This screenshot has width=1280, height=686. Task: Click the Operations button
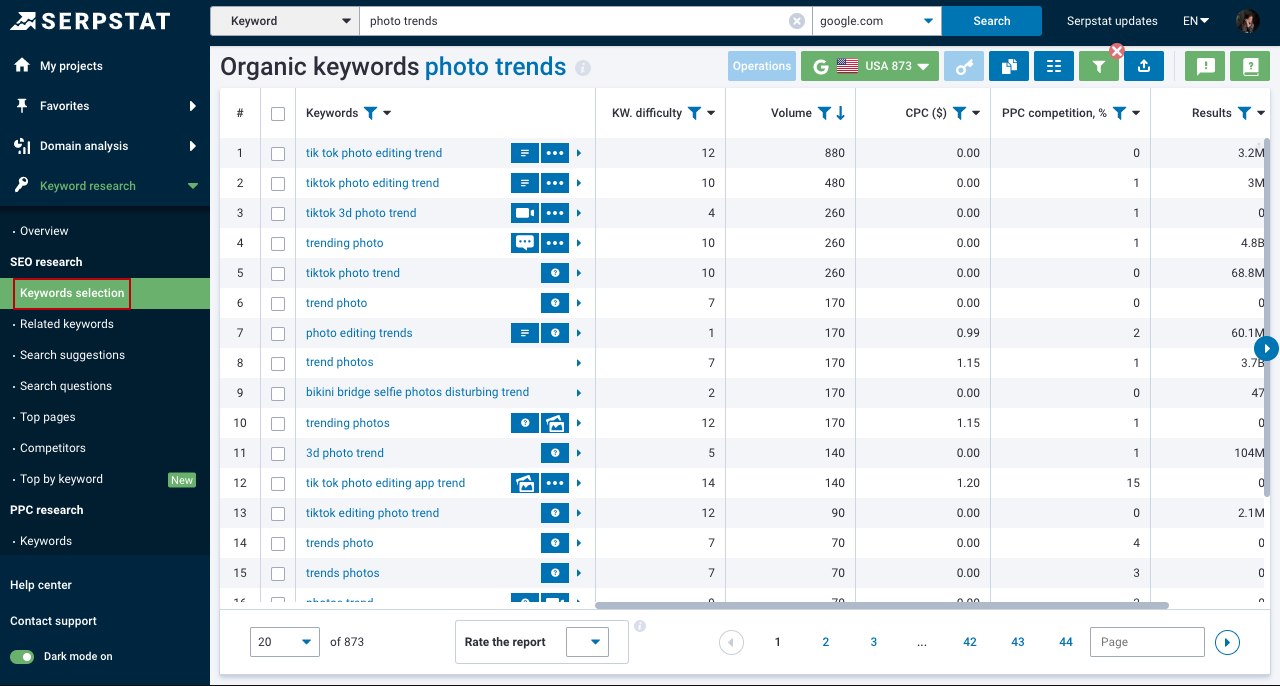point(762,66)
